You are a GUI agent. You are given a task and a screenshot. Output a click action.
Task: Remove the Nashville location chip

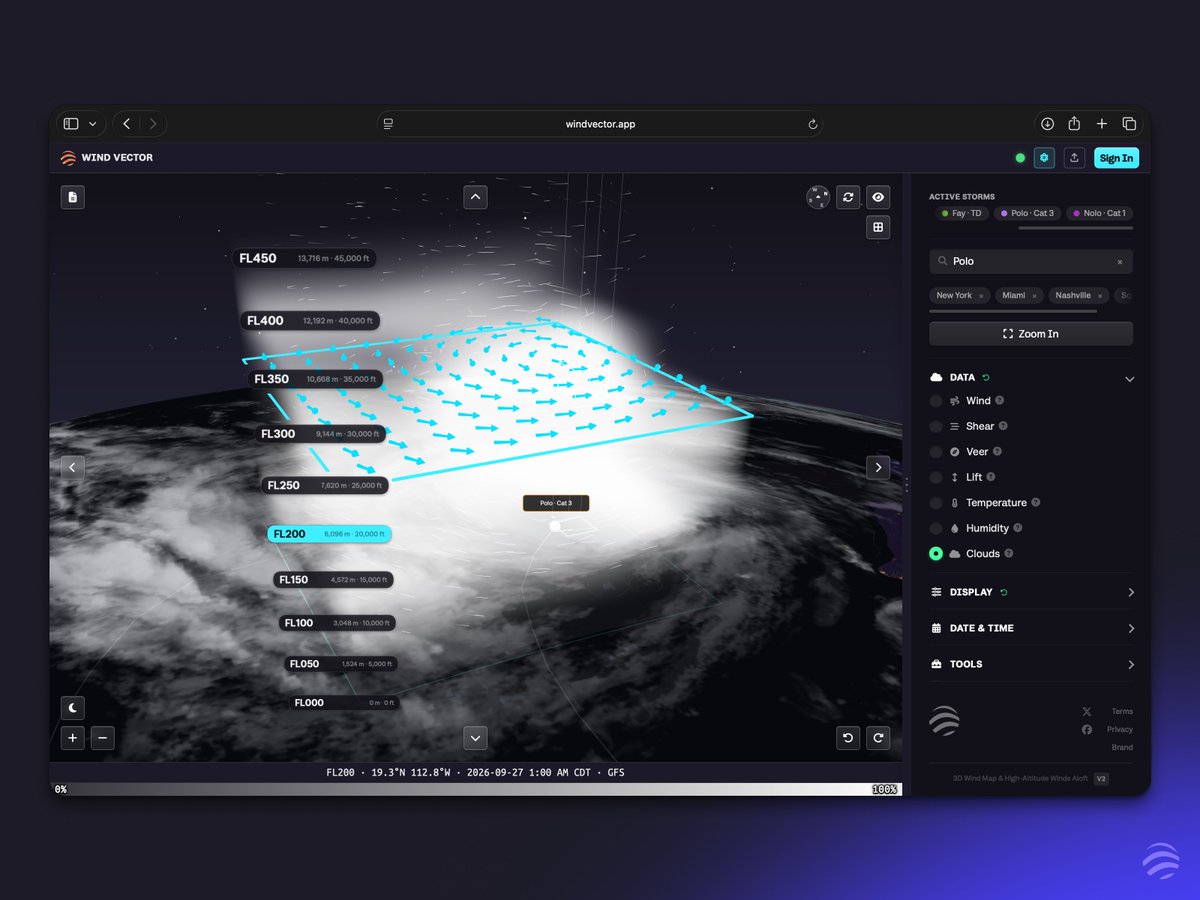(1100, 296)
